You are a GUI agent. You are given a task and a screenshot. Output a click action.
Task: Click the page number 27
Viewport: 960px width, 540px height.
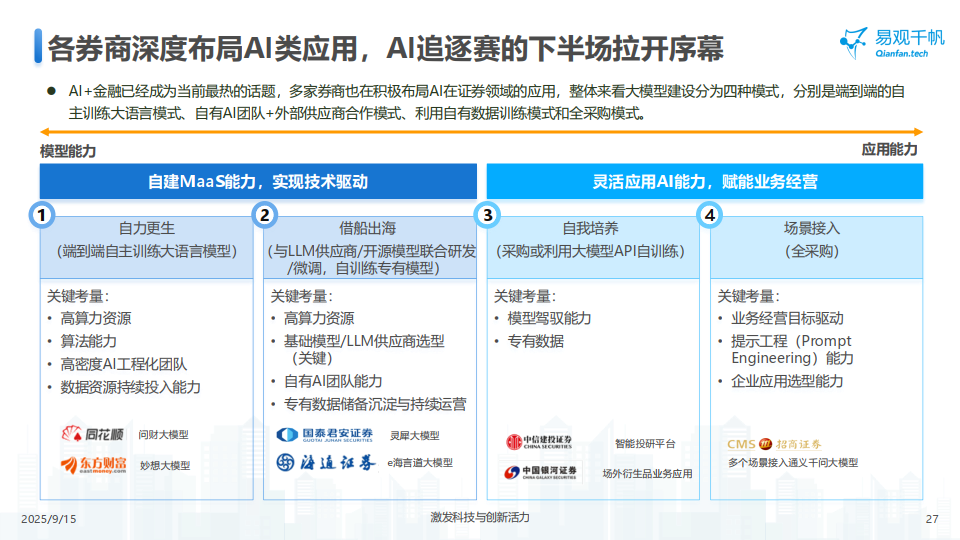tap(932, 519)
